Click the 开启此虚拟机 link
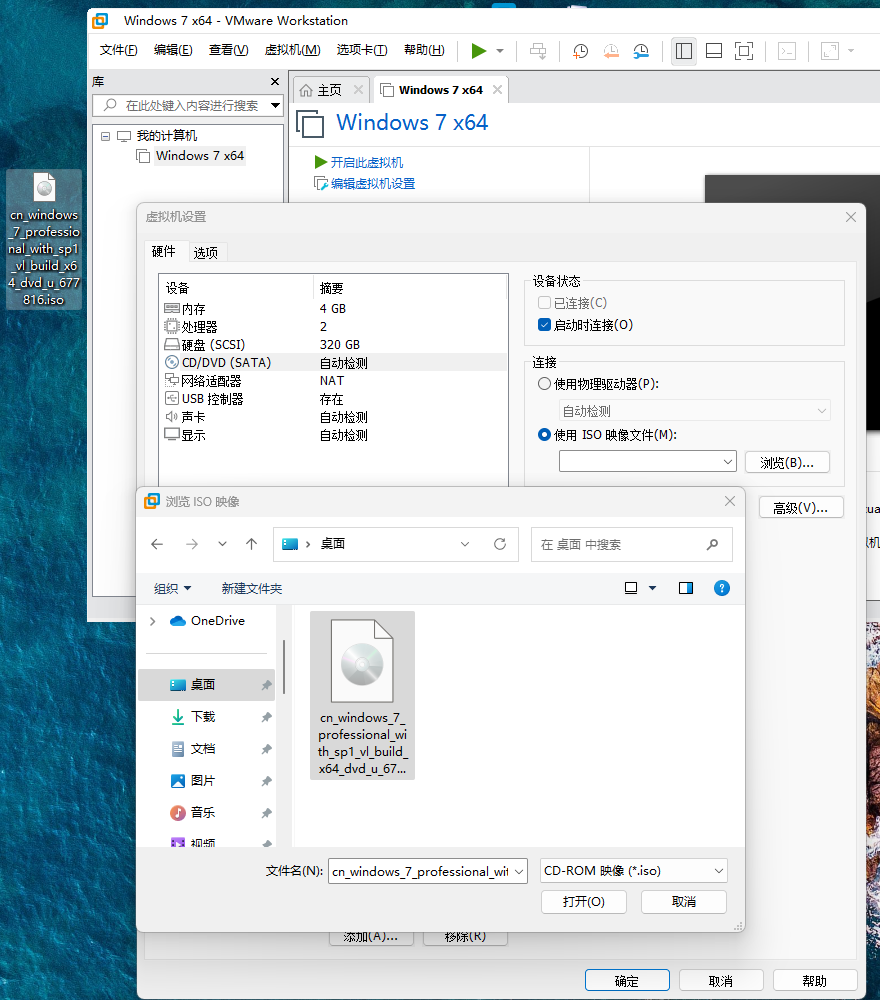 366,163
